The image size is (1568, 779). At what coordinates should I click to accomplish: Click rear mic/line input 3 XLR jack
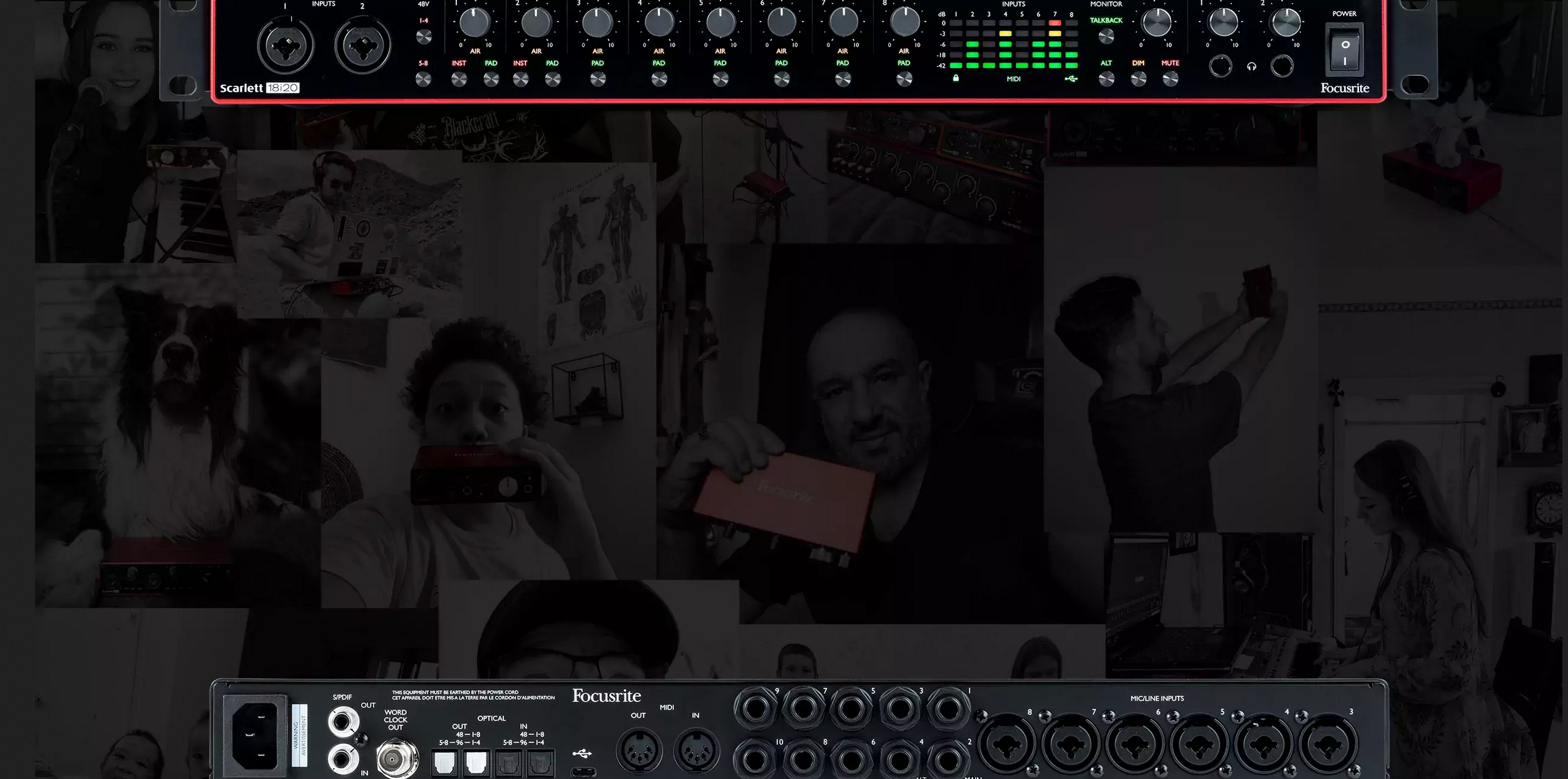(1328, 745)
